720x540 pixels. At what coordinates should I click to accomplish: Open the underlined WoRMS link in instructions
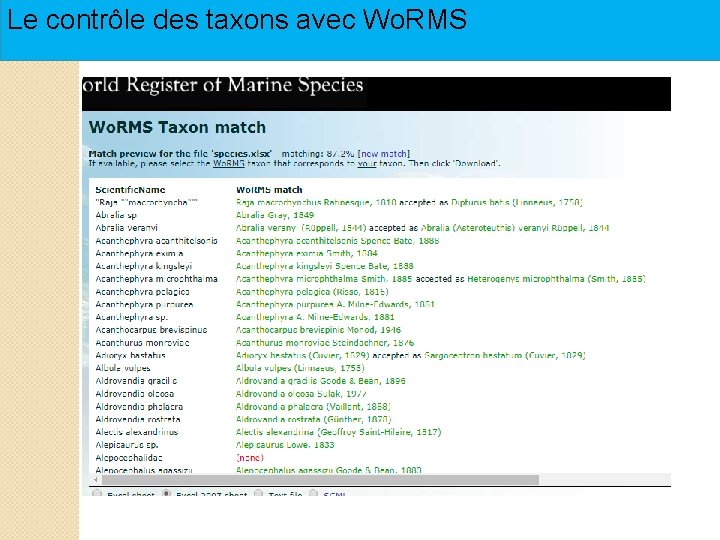[x=228, y=163]
